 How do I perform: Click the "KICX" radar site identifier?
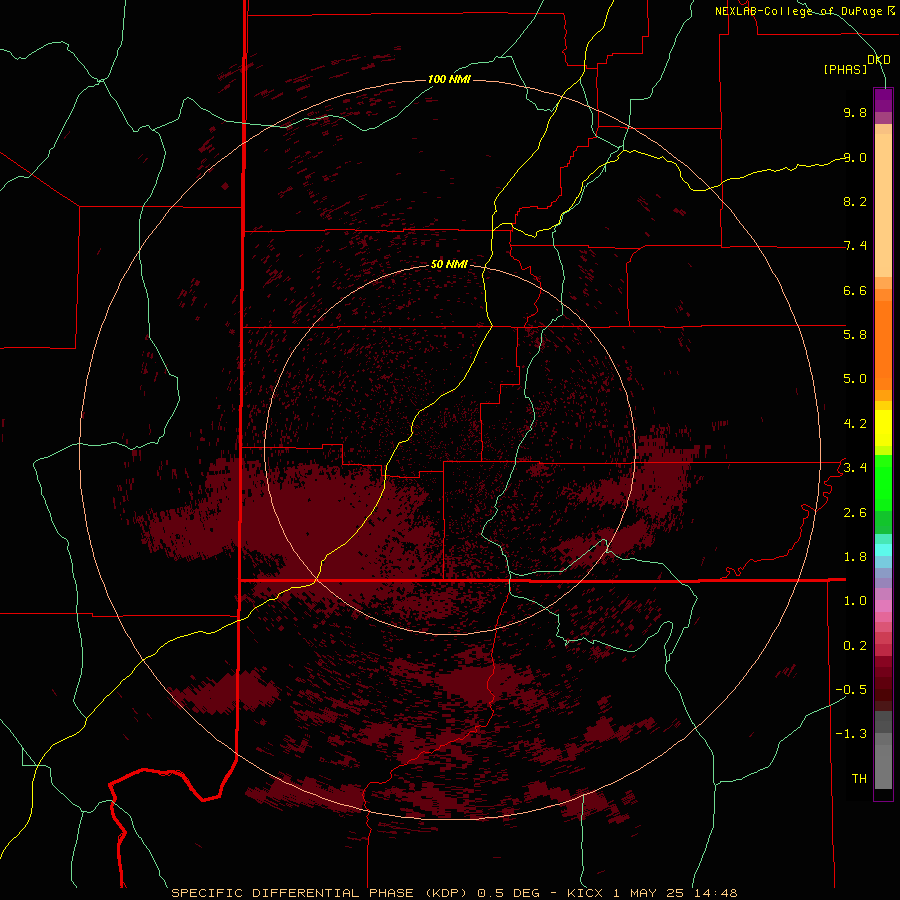[585, 893]
